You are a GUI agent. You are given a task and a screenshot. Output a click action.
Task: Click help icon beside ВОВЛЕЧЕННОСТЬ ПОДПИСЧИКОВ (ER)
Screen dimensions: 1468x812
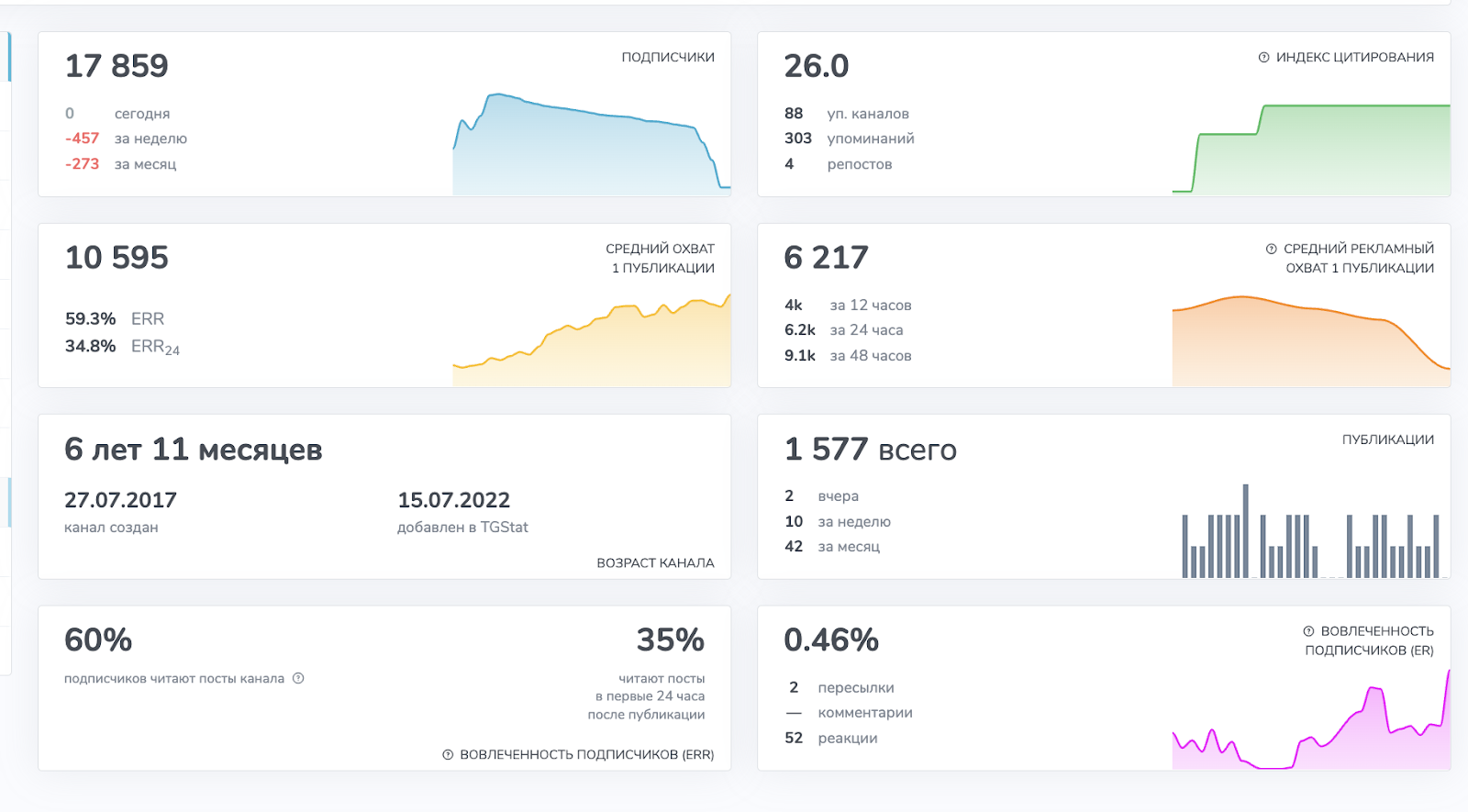1308,631
